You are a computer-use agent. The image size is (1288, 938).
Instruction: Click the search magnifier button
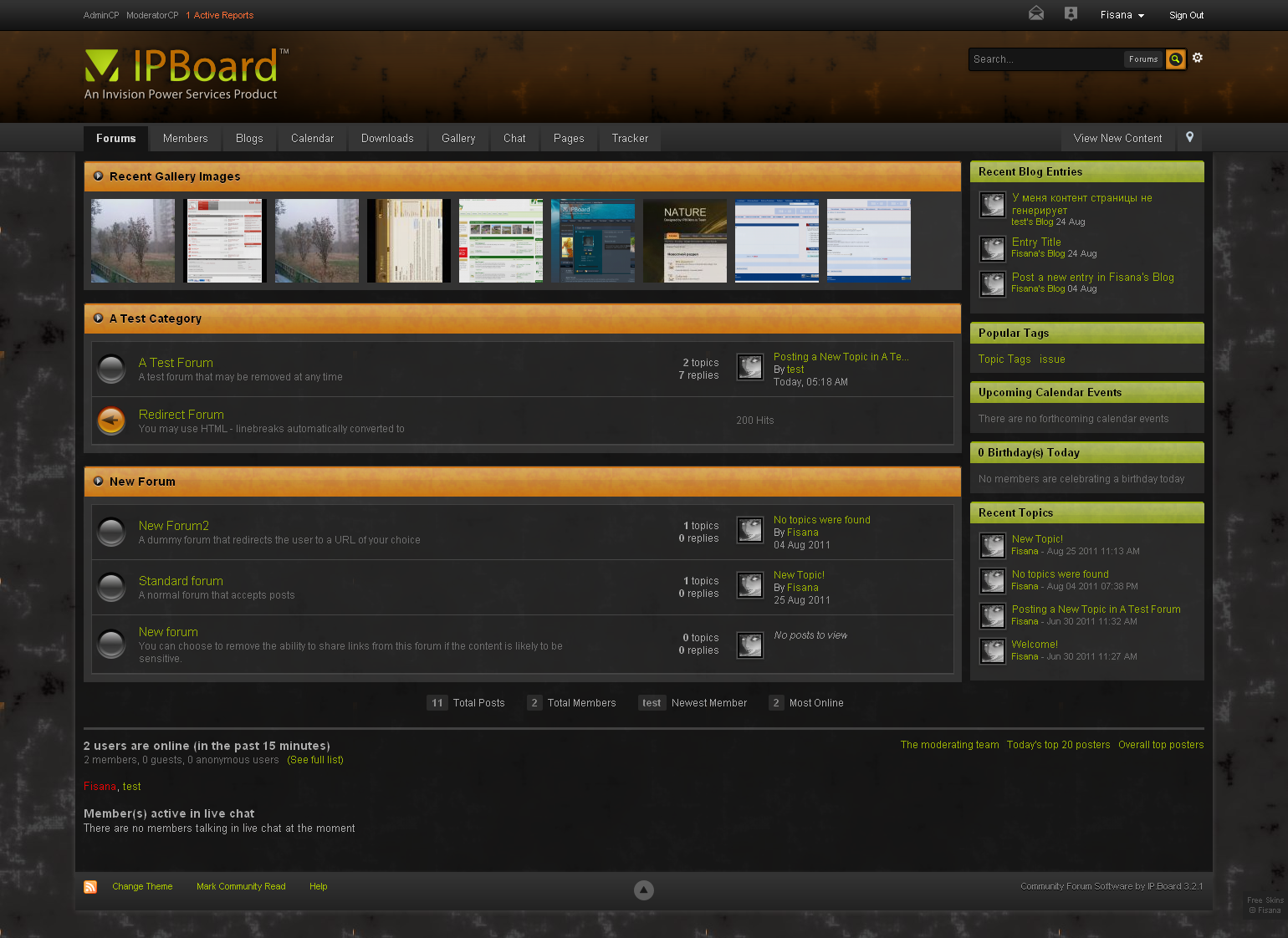click(x=1175, y=59)
